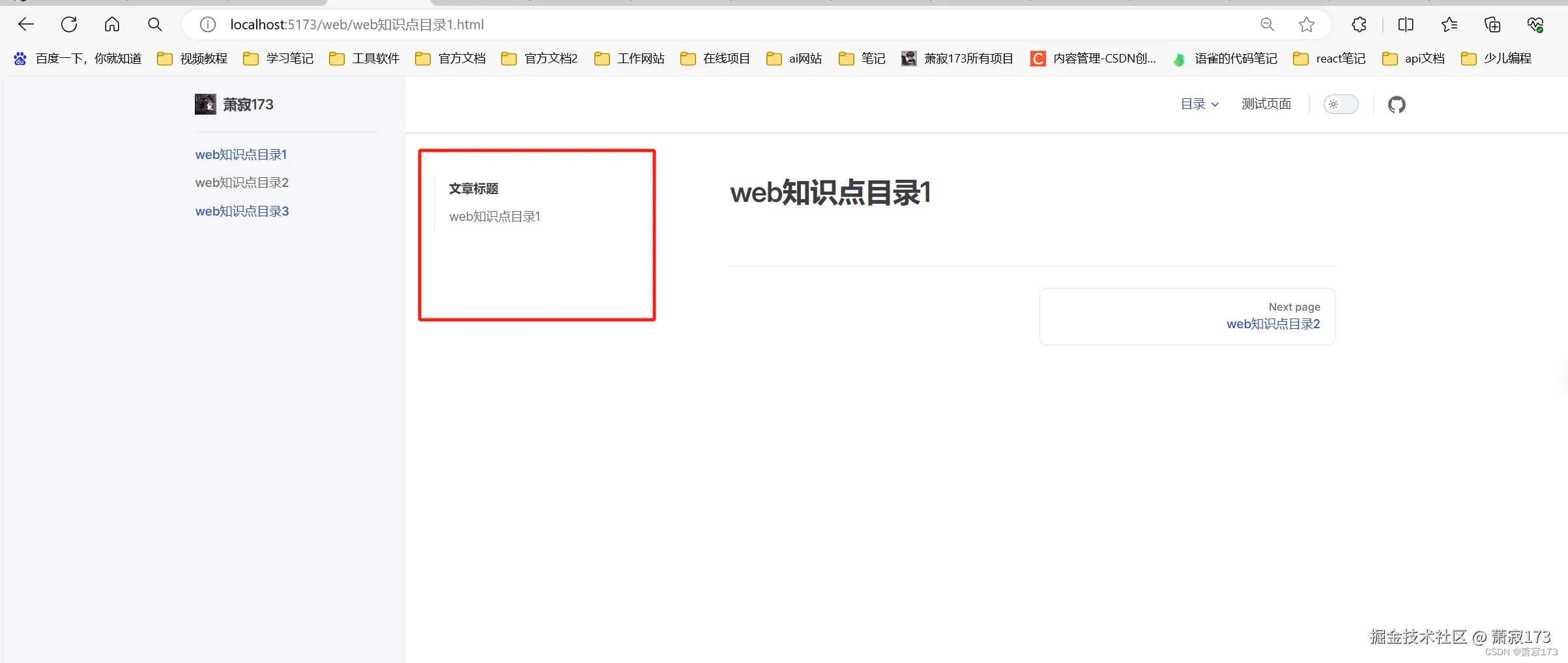Image resolution: width=1568 pixels, height=663 pixels.
Task: Click the zoom magnifier icon in the address bar
Action: click(1268, 25)
